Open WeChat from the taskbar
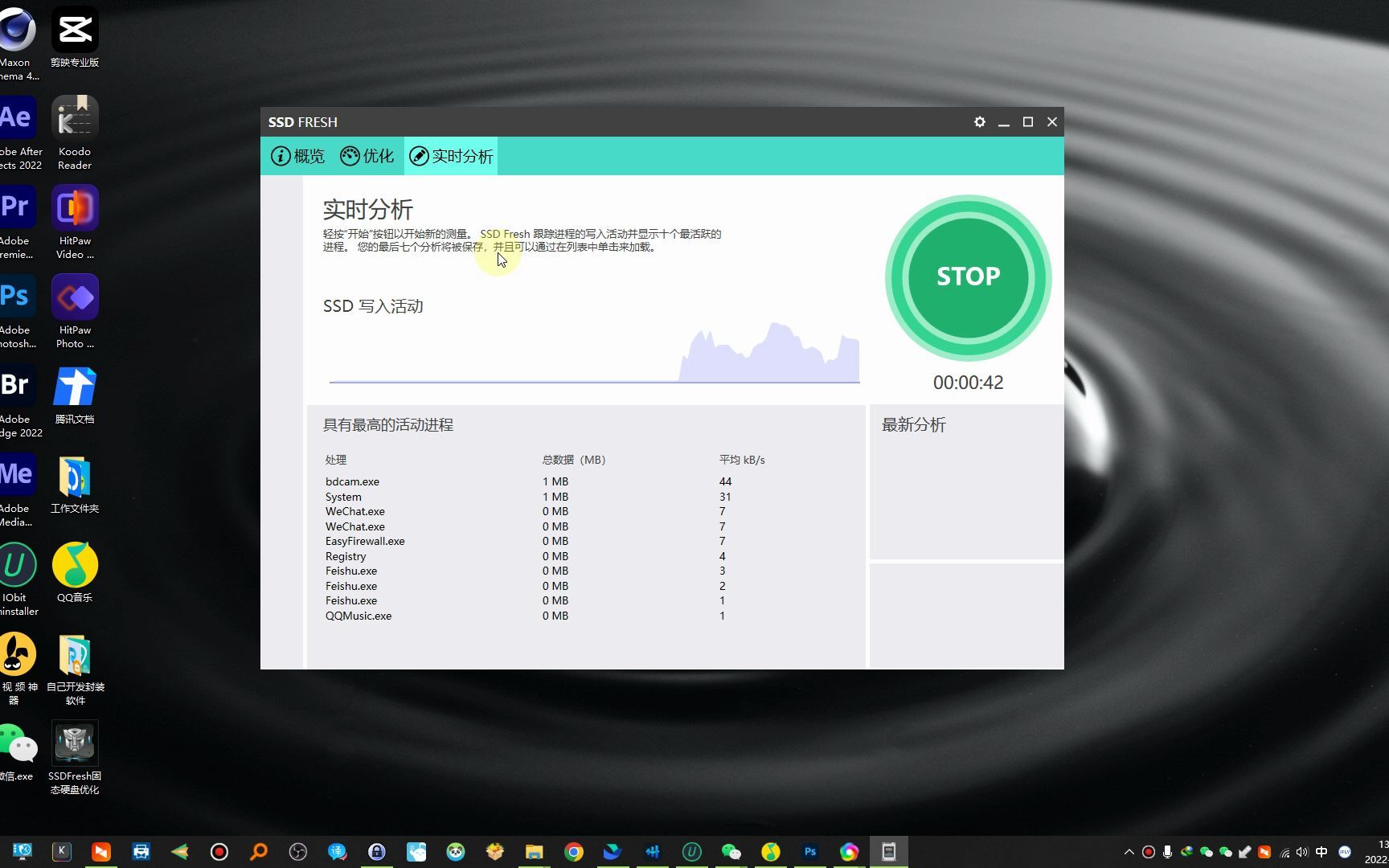The height and width of the screenshot is (868, 1389). pos(731,852)
